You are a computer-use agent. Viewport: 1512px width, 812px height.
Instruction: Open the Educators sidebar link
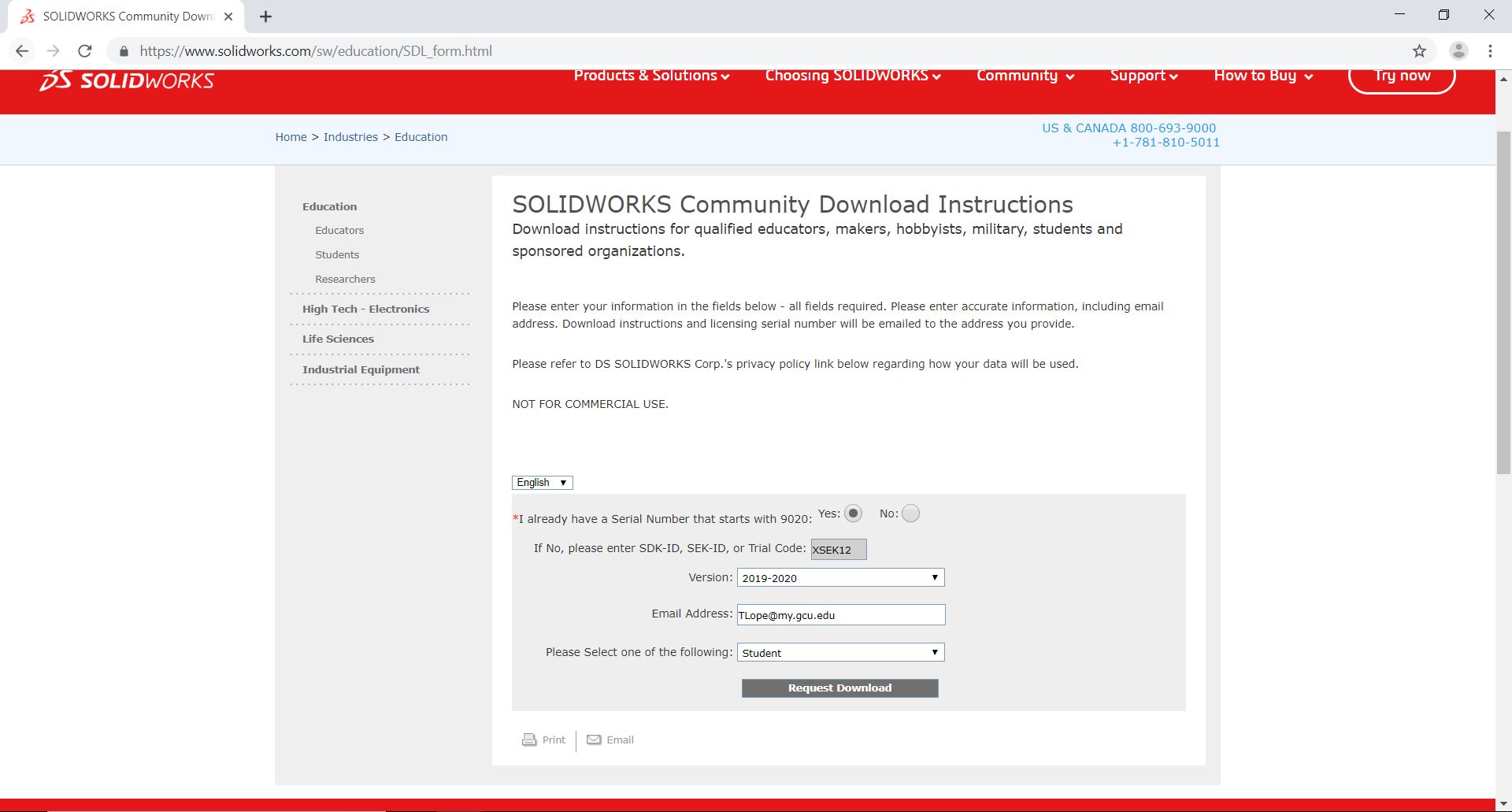[339, 231]
